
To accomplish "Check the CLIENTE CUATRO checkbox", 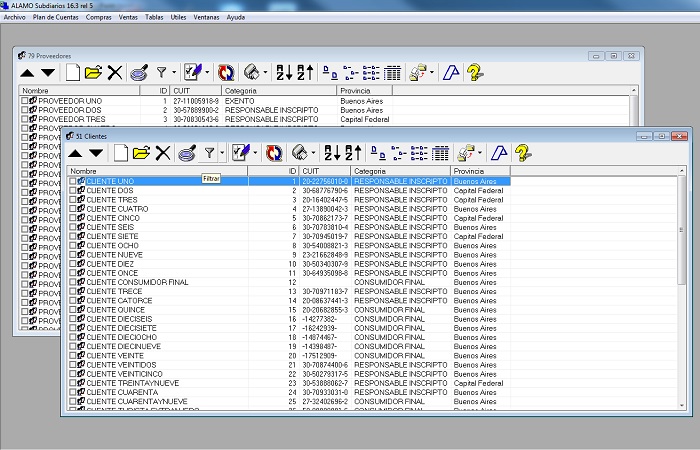I will tap(72, 209).
